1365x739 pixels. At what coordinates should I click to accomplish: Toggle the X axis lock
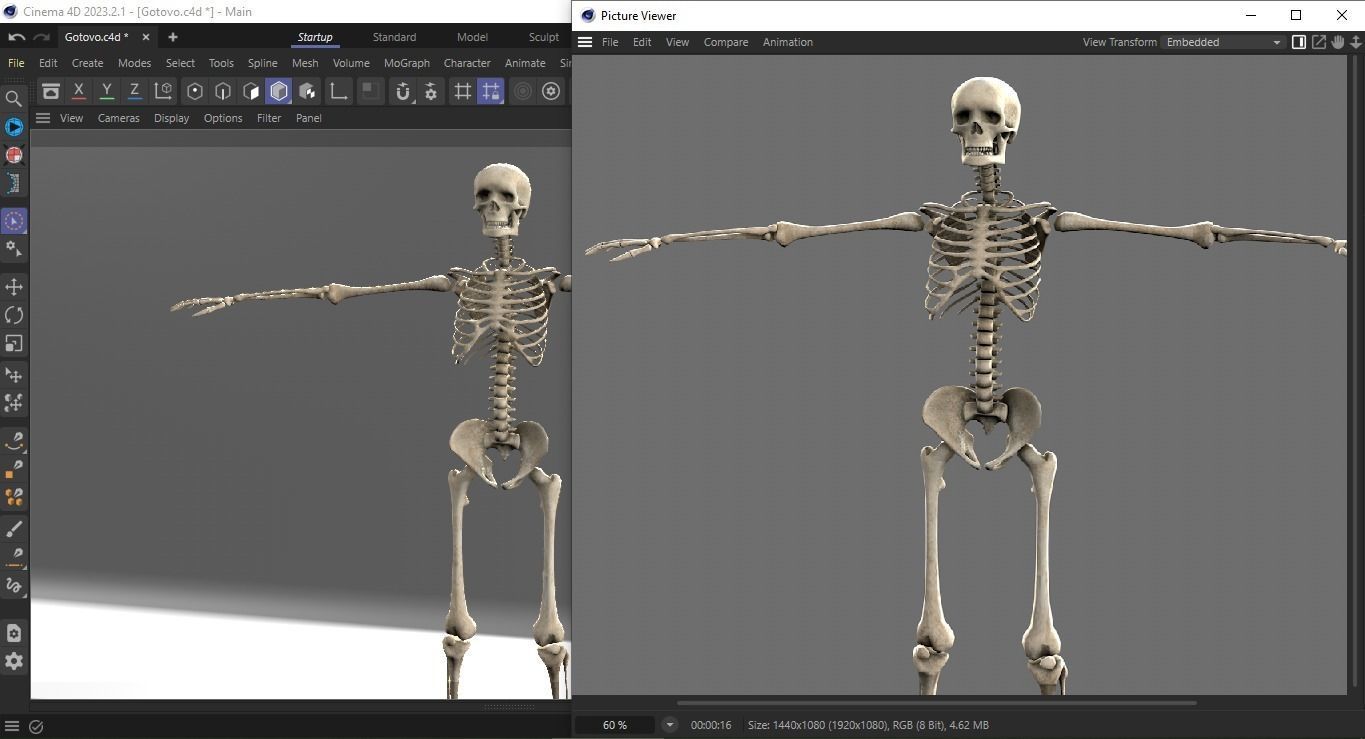point(78,91)
